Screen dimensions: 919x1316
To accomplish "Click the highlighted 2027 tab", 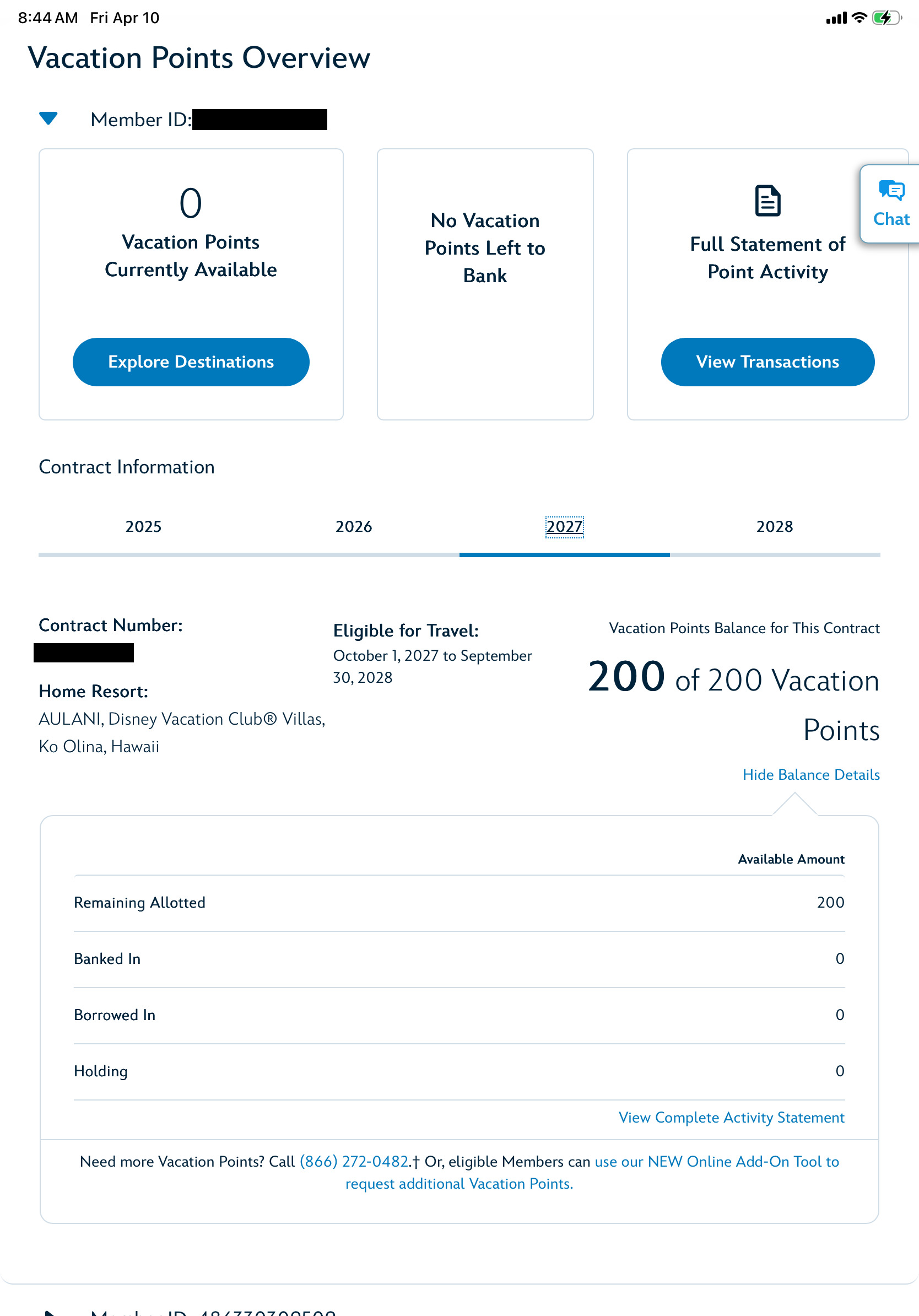I will coord(564,526).
